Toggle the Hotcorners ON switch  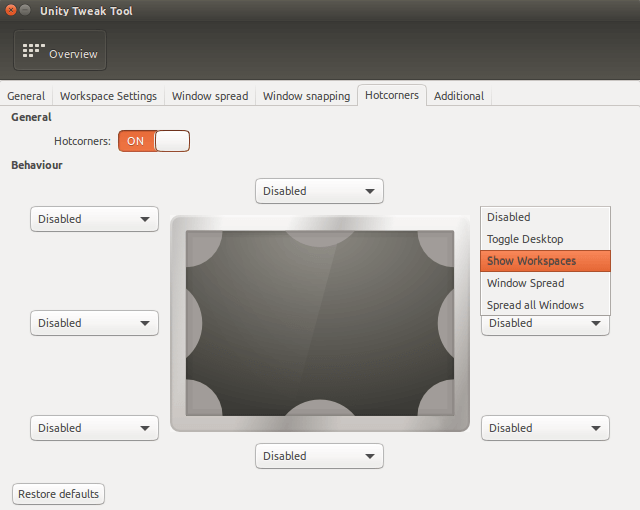(x=154, y=141)
